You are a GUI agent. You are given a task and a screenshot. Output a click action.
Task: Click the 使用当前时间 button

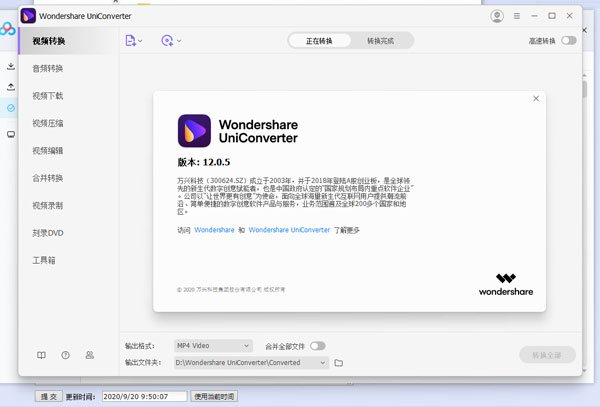pyautogui.click(x=214, y=397)
